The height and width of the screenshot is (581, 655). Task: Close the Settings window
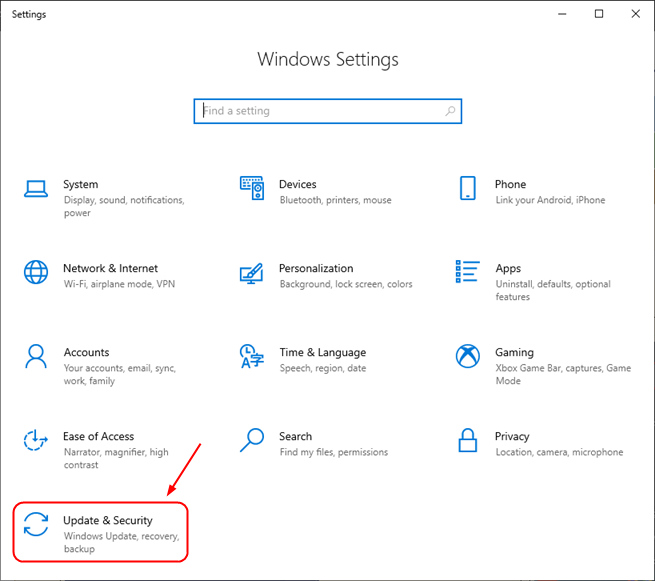[635, 14]
